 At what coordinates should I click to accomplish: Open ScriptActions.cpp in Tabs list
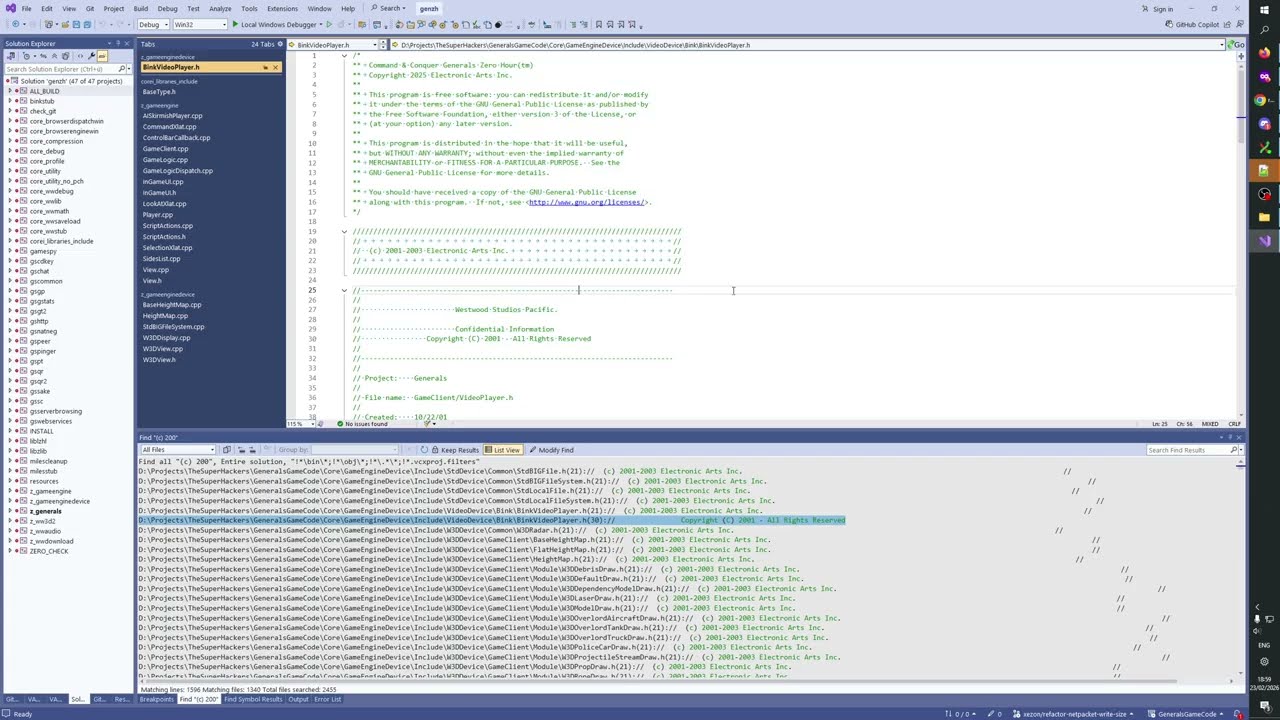(x=167, y=226)
